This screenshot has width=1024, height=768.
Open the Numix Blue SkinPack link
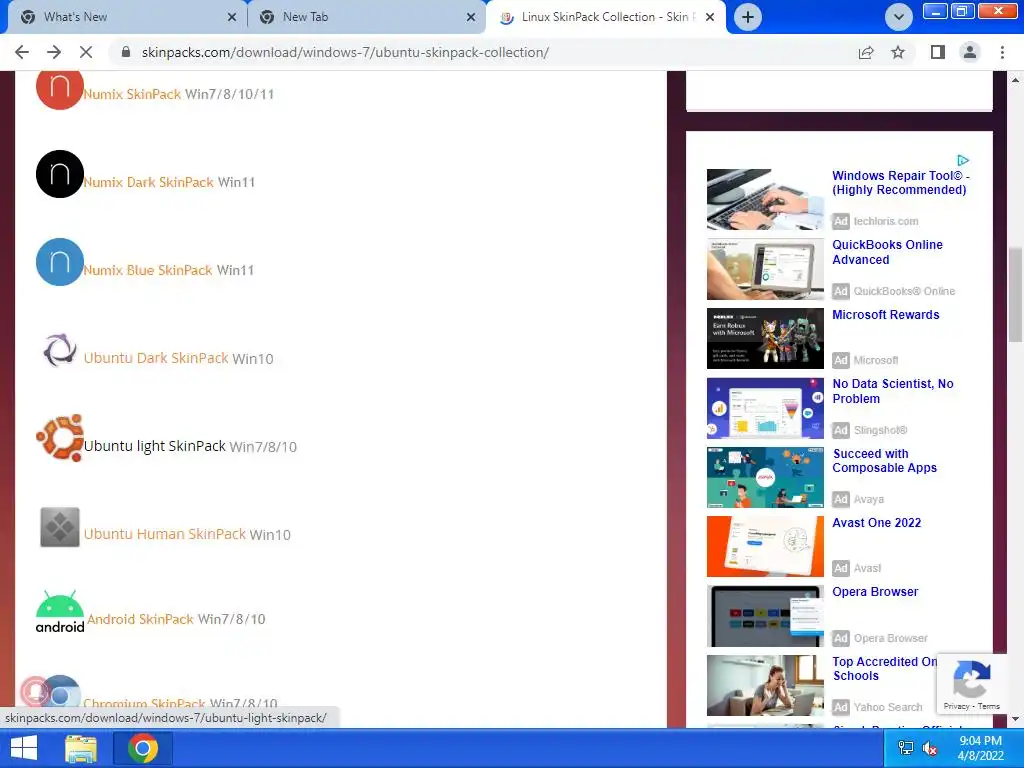pos(148,270)
